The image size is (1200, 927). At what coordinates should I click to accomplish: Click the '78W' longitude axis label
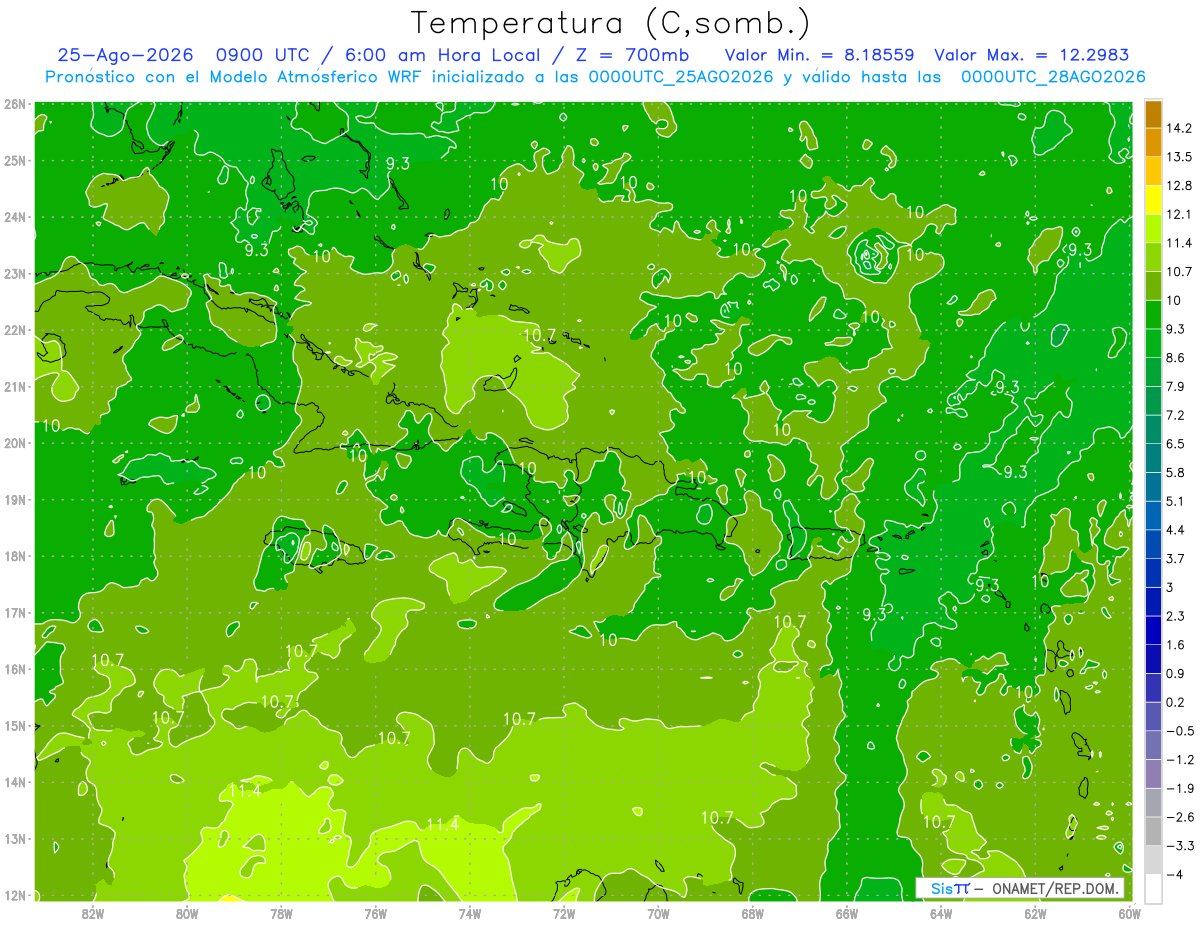(x=281, y=913)
